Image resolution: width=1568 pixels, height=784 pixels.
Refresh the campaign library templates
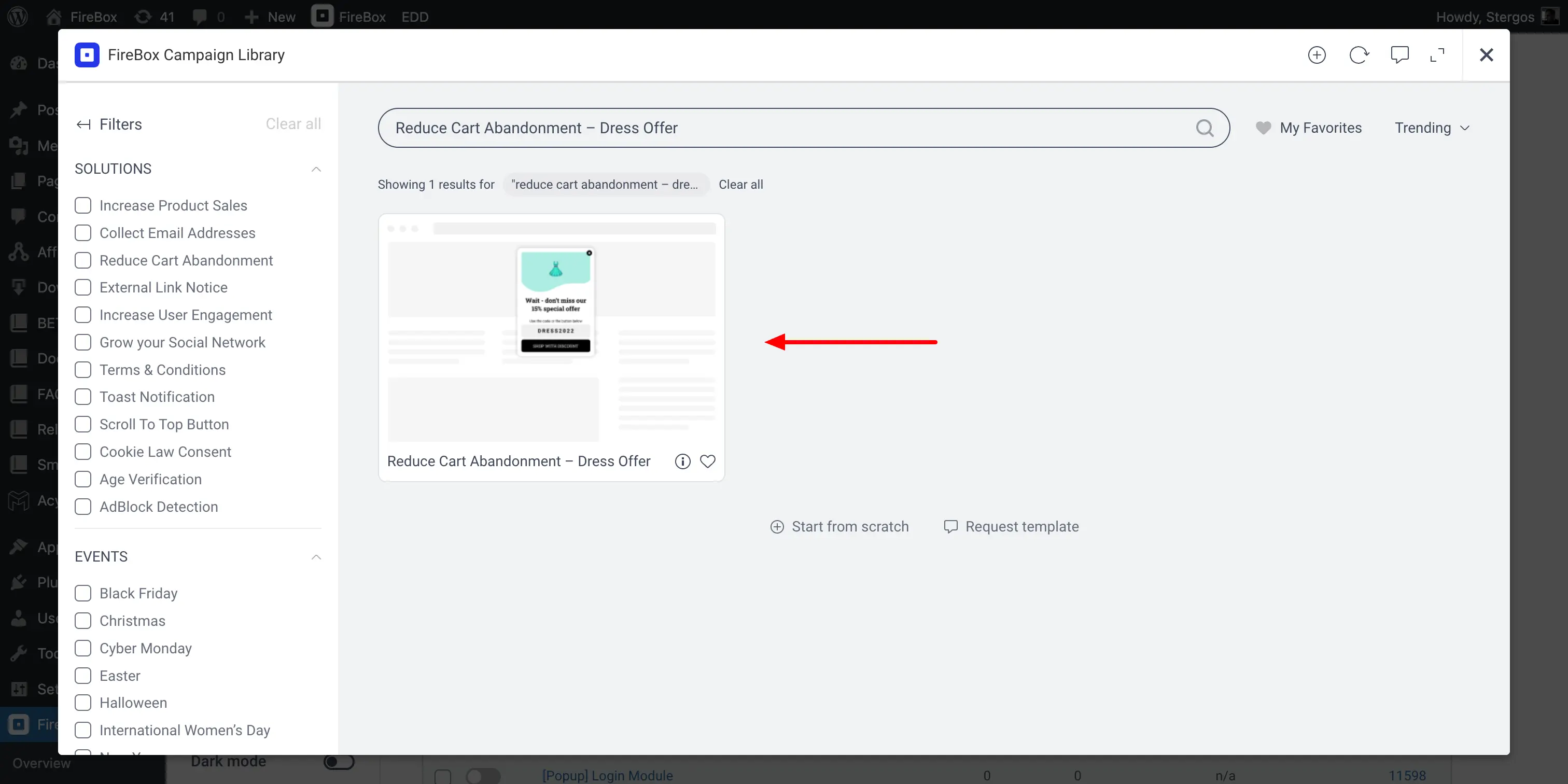click(1359, 55)
